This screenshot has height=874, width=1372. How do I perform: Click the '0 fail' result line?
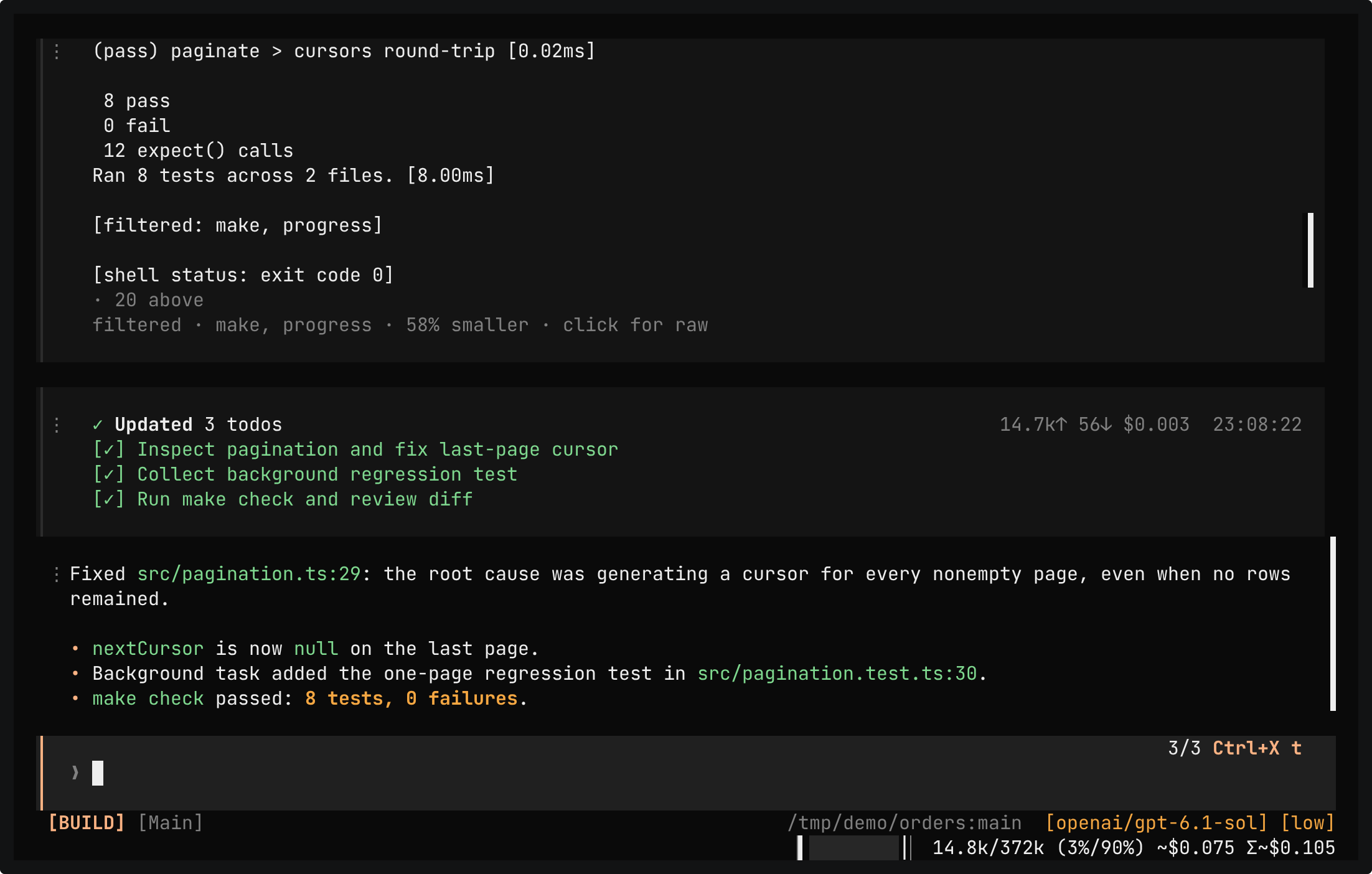coord(137,126)
